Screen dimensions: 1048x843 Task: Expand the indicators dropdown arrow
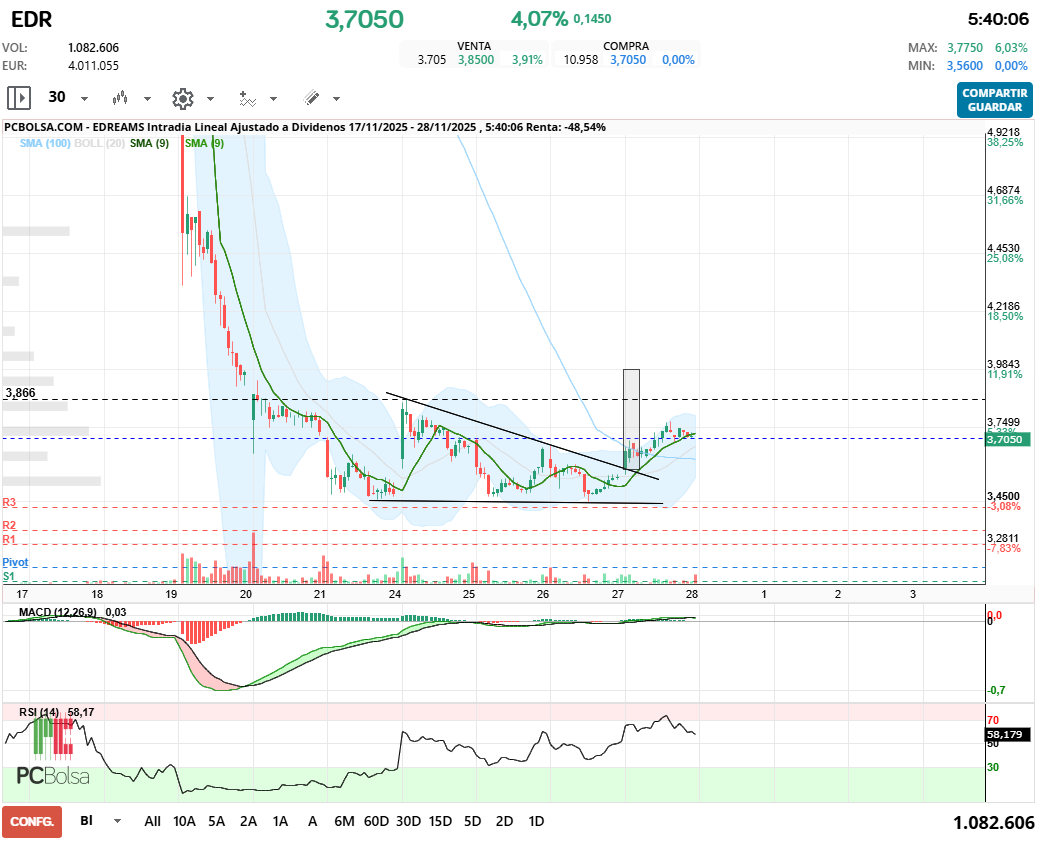point(273,99)
